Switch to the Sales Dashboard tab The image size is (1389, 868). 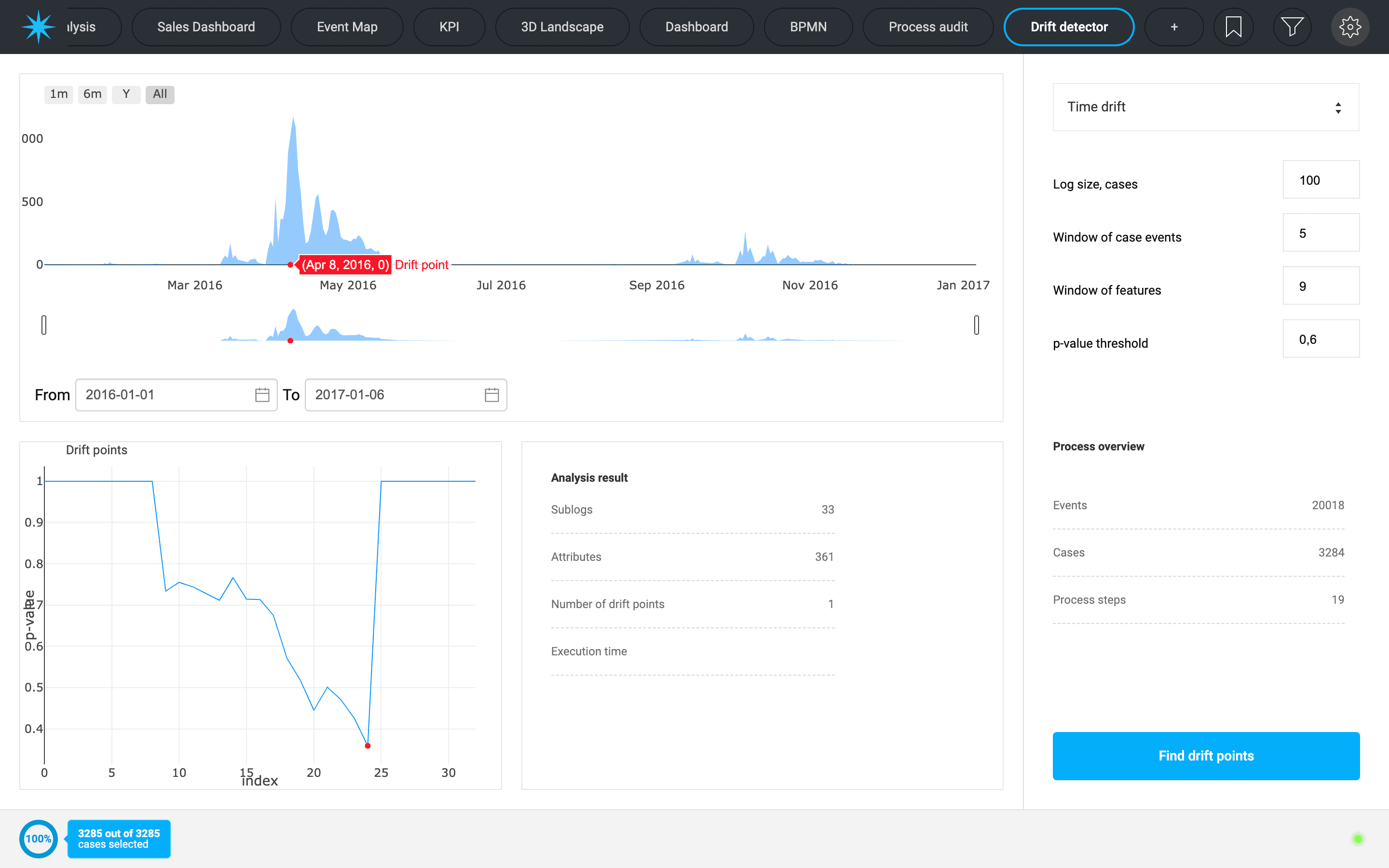206,27
